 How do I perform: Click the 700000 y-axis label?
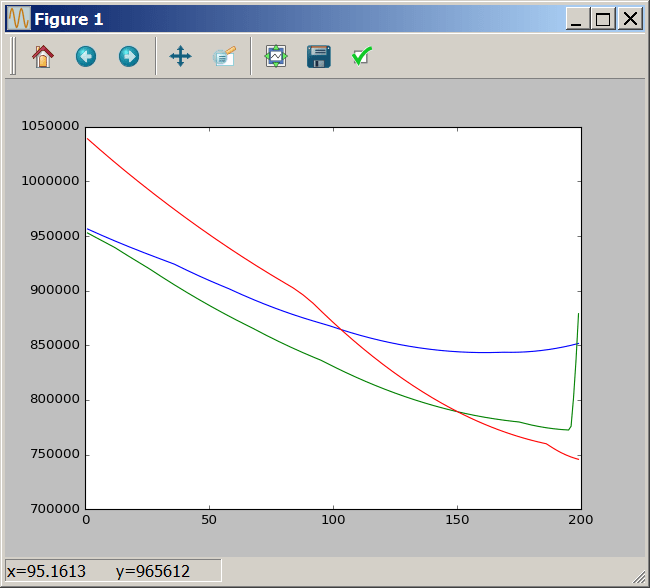coord(55,509)
